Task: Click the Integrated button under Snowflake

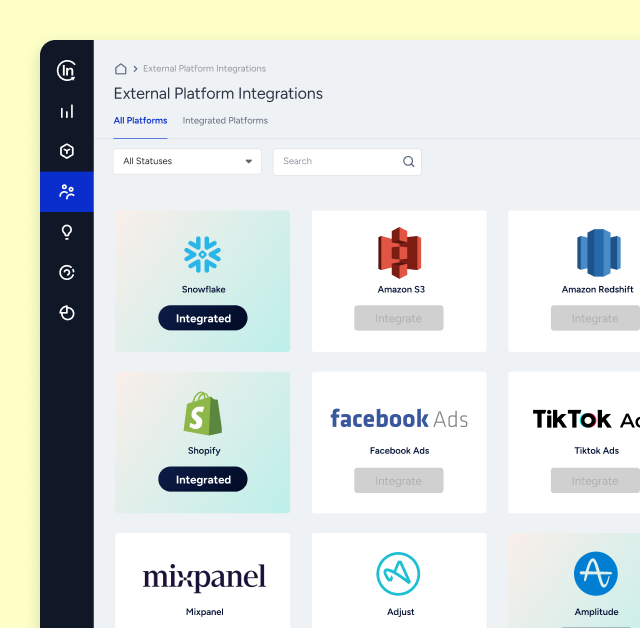Action: 203,319
